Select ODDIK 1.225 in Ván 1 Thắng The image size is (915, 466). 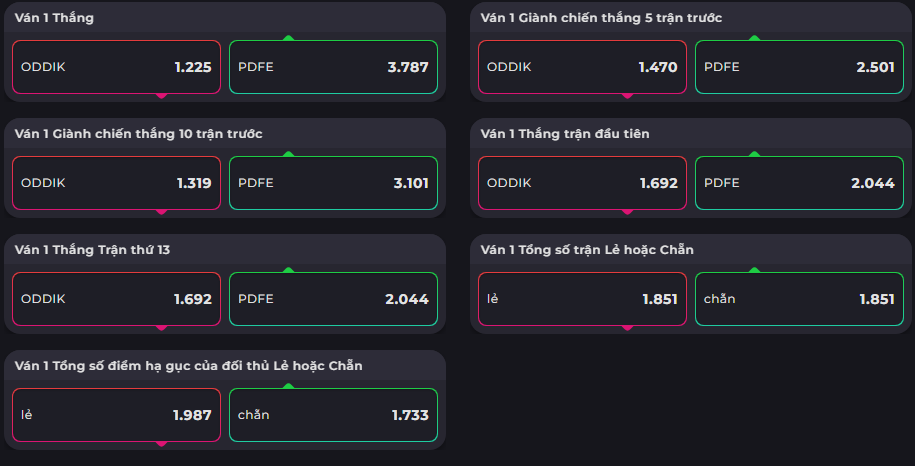coord(116,67)
